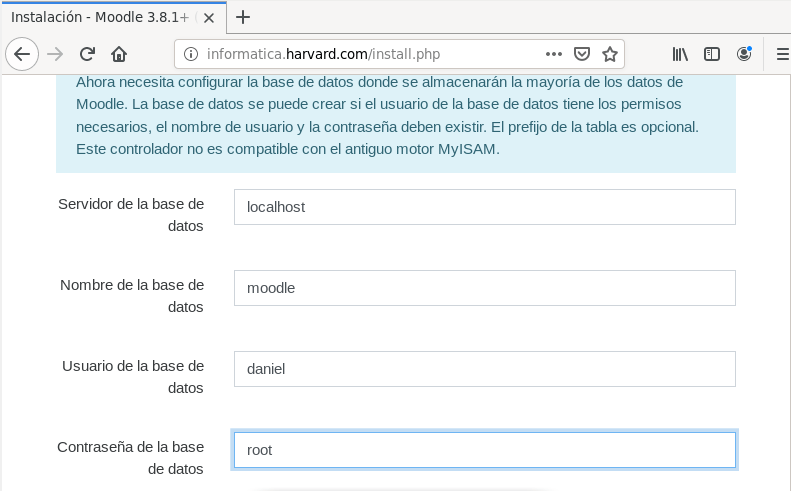Select the database user field with daniel
791x491 pixels.
click(484, 369)
